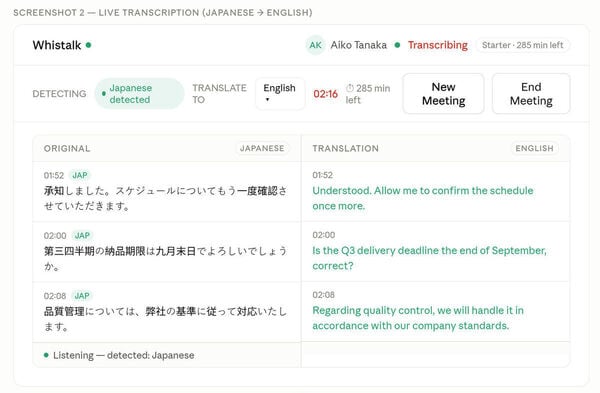Click the DETECTING label
This screenshot has height=393, width=600.
[x=59, y=94]
